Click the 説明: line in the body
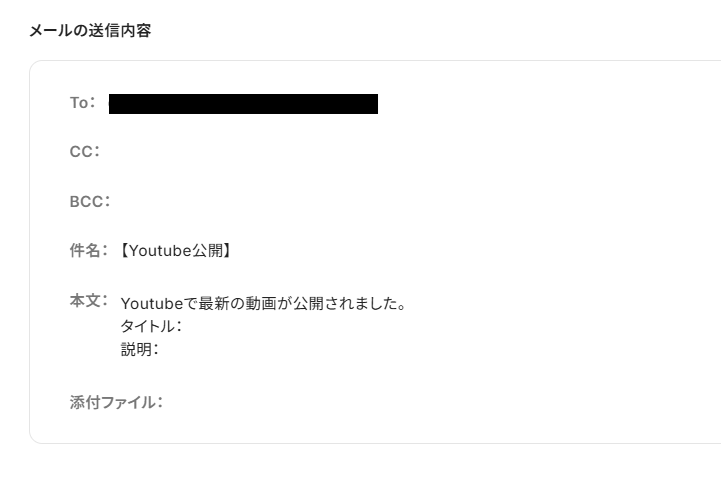The image size is (721, 484). click(x=140, y=349)
